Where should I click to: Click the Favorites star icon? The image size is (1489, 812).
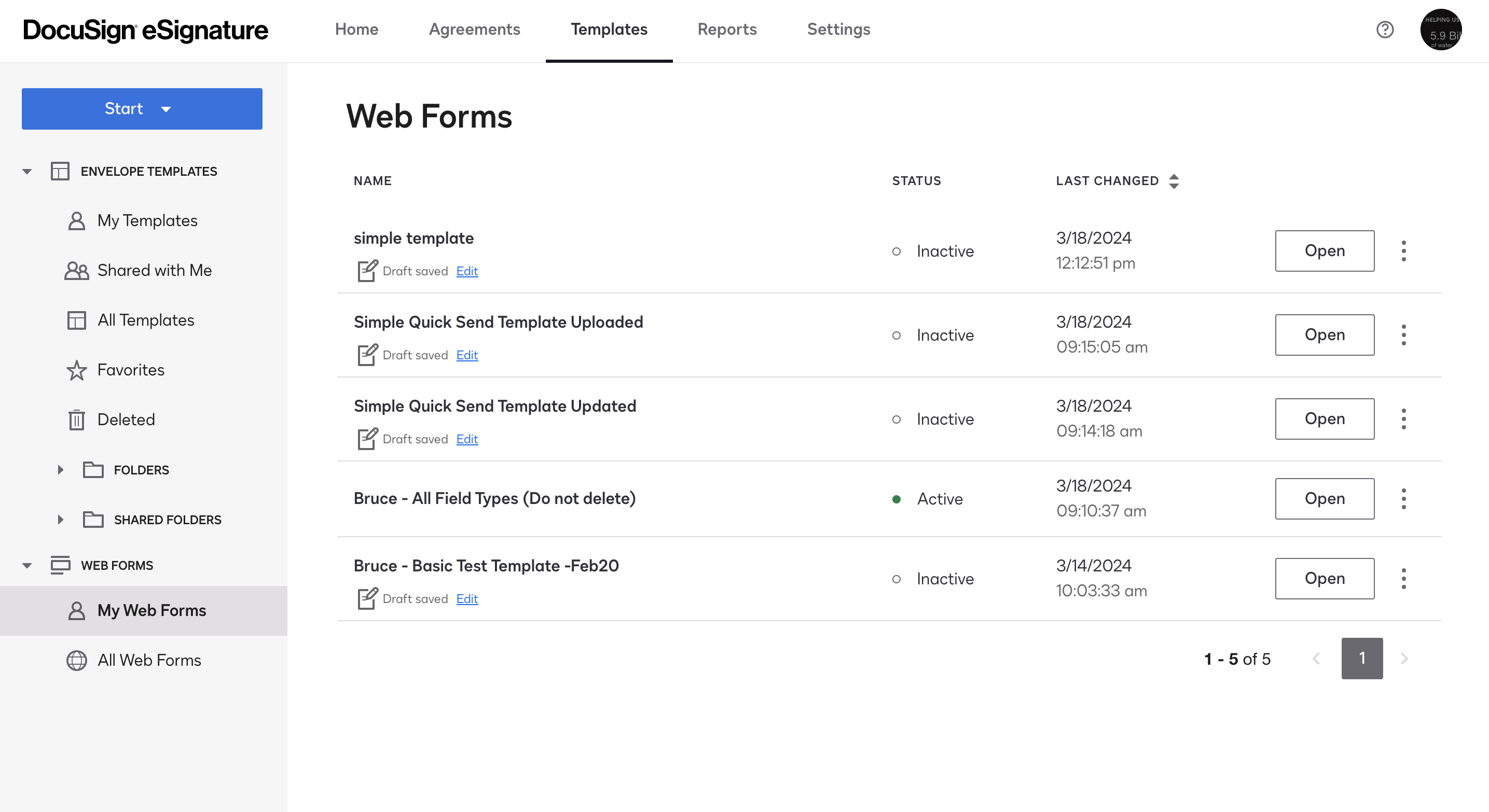76,370
